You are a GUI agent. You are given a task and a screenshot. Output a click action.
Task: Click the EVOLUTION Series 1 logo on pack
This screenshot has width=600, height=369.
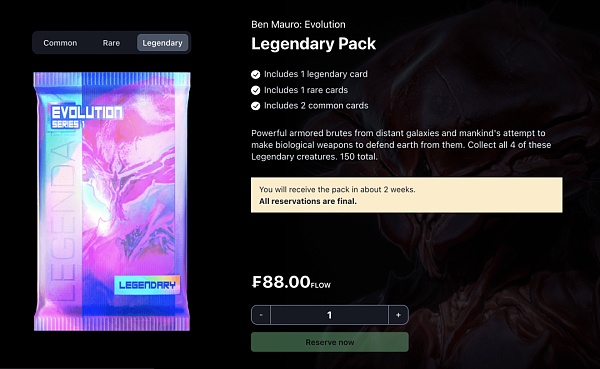pyautogui.click(x=87, y=117)
